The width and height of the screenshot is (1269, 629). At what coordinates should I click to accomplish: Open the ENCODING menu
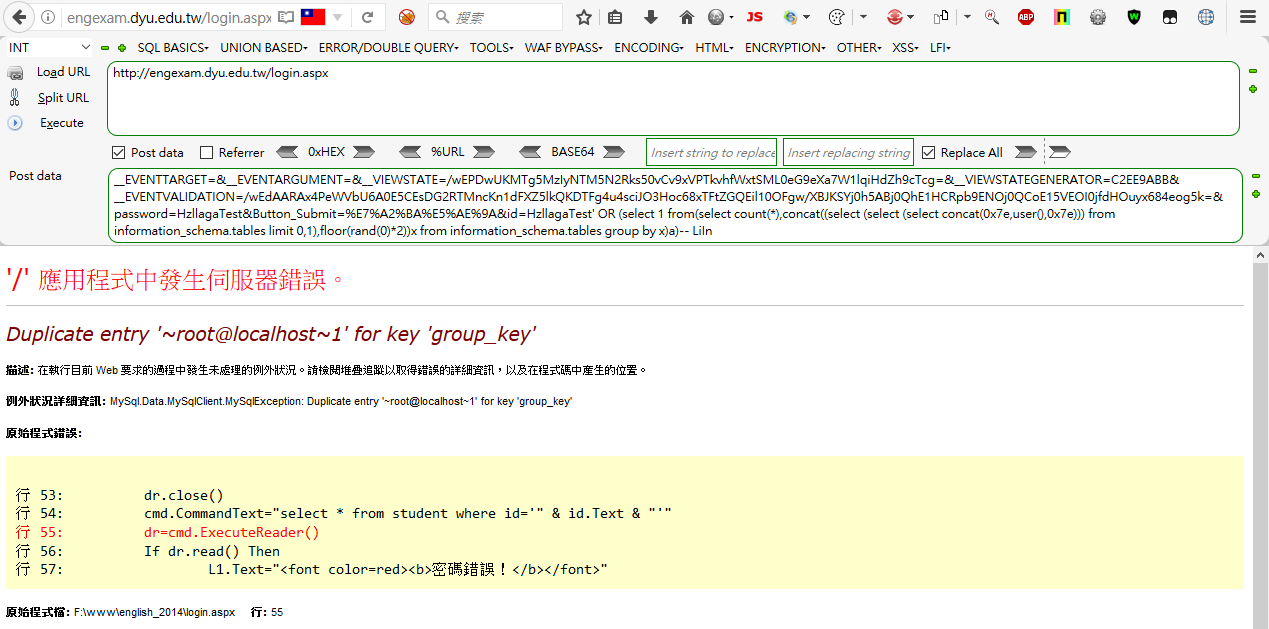click(x=649, y=48)
